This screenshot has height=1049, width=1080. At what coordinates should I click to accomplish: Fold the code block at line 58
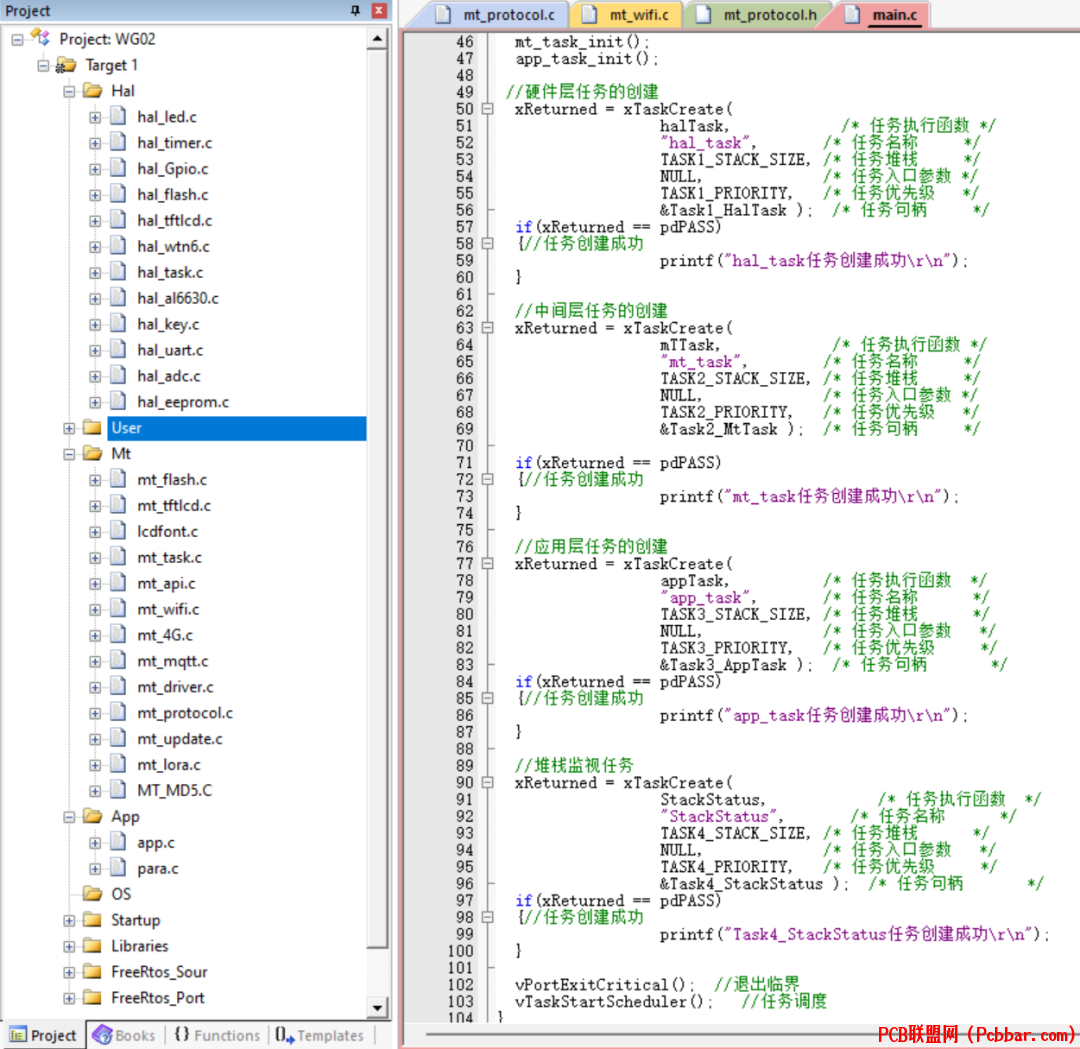[x=488, y=243]
